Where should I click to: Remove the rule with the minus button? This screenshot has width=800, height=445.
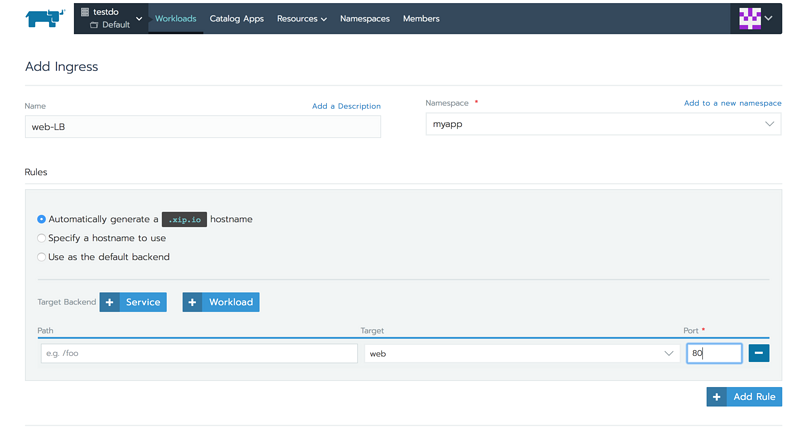coord(759,353)
